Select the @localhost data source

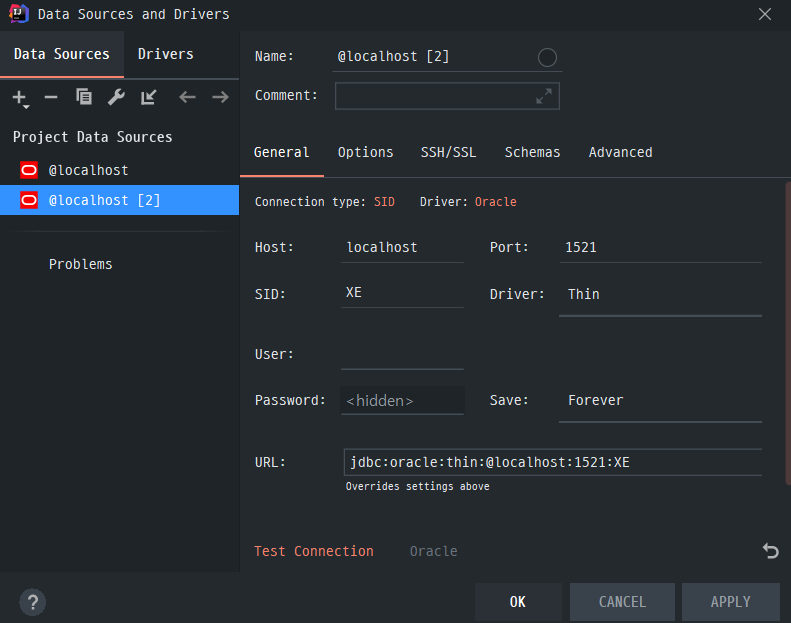[120, 170]
